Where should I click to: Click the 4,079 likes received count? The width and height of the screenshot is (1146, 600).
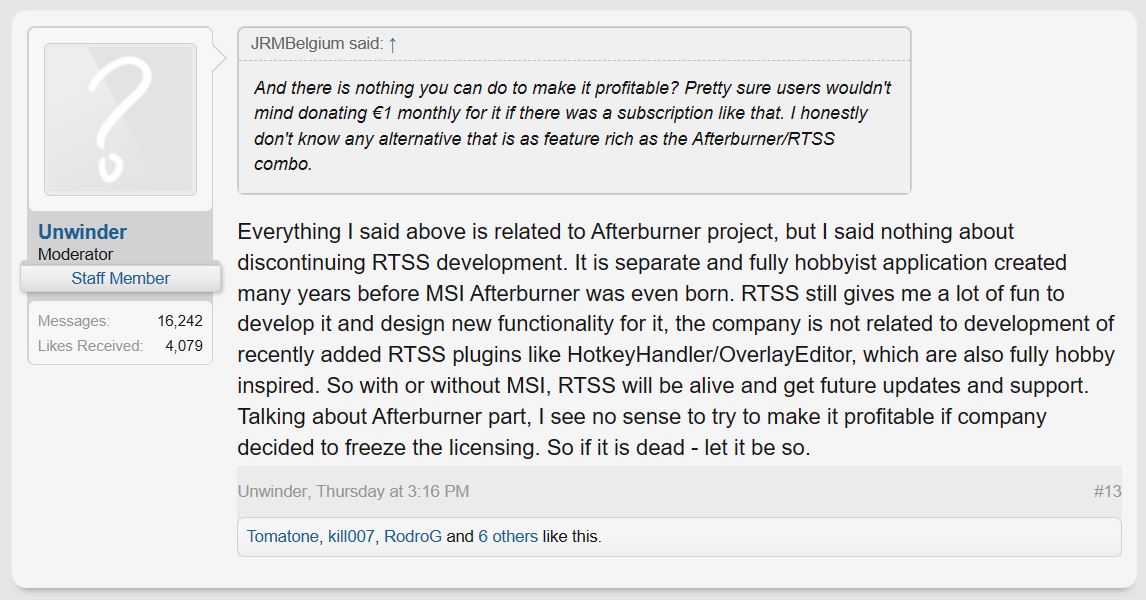(184, 346)
